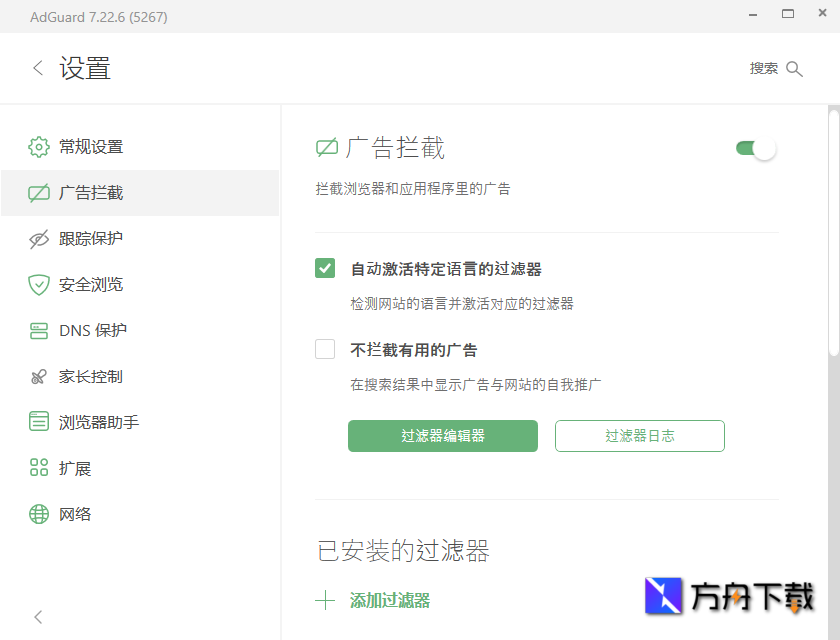Open the 网络 network globe section
840x640 pixels.
point(38,513)
